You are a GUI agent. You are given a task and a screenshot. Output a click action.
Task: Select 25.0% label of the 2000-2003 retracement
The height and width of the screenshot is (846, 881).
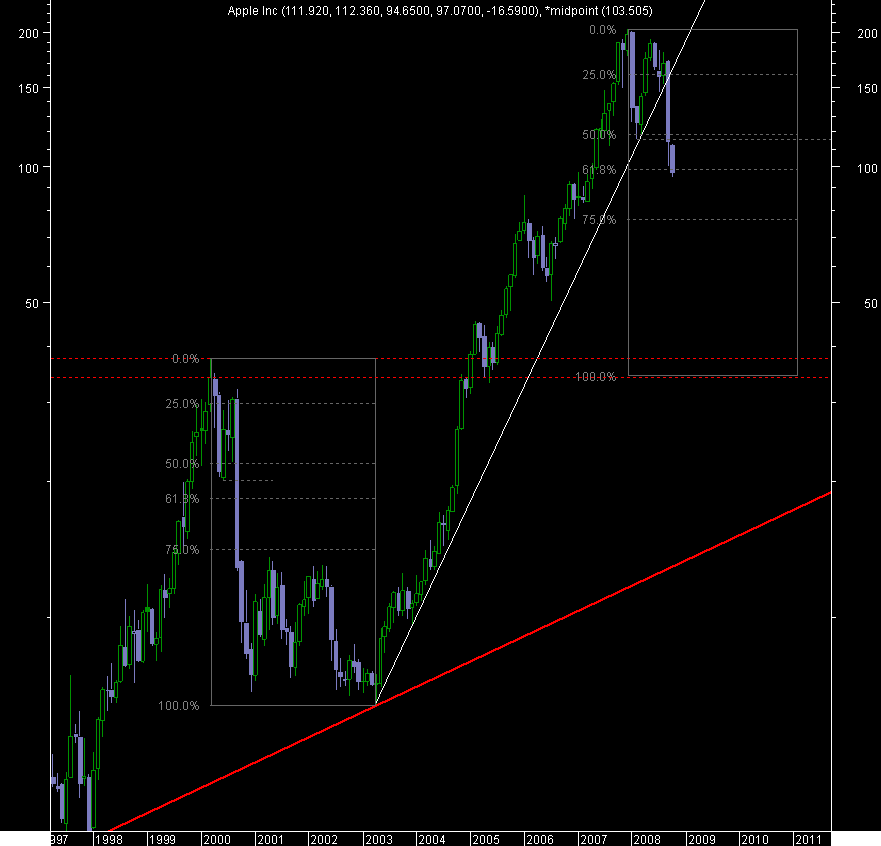pos(183,404)
